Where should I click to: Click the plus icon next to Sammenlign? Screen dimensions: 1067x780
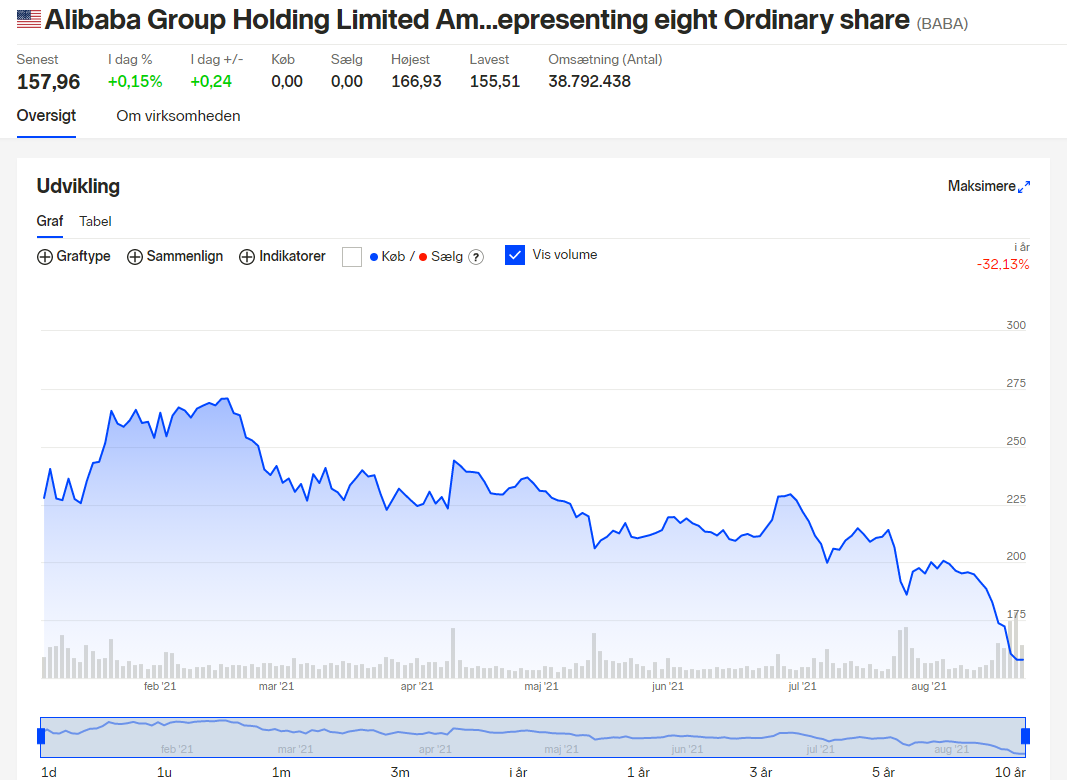(x=135, y=257)
